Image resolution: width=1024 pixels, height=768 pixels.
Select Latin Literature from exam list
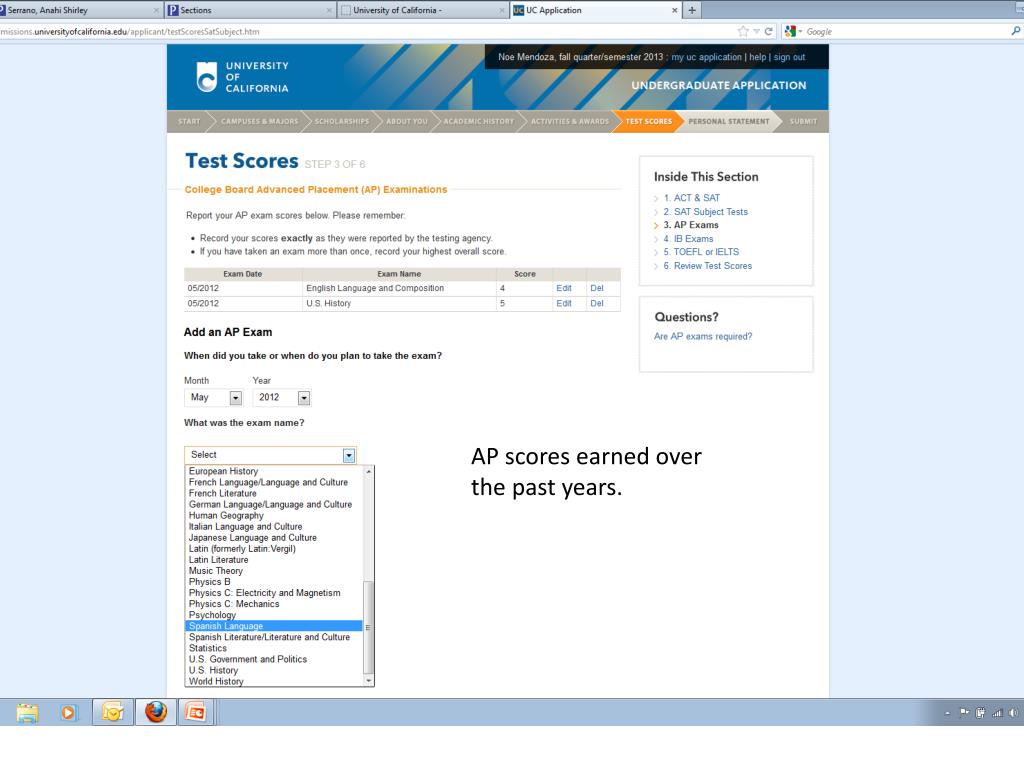(274, 560)
